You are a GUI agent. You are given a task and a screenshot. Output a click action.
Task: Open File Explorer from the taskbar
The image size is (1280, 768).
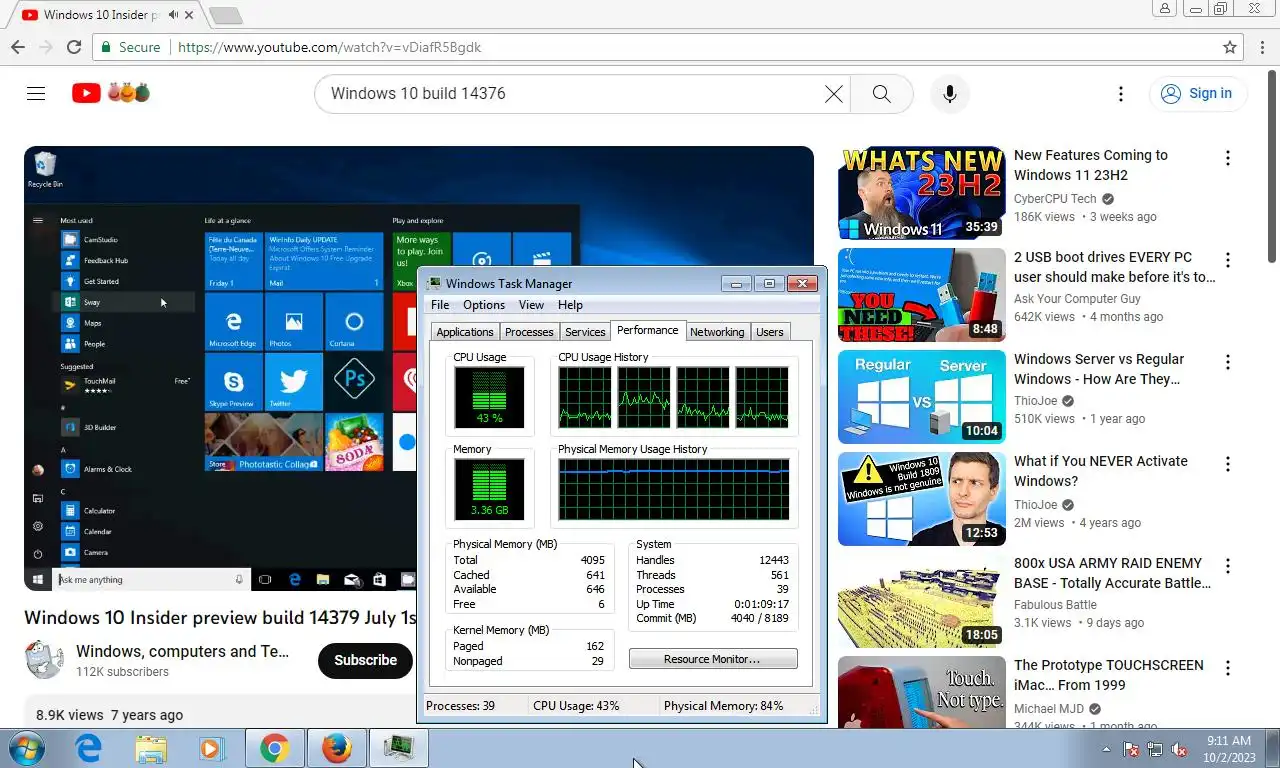tap(151, 748)
